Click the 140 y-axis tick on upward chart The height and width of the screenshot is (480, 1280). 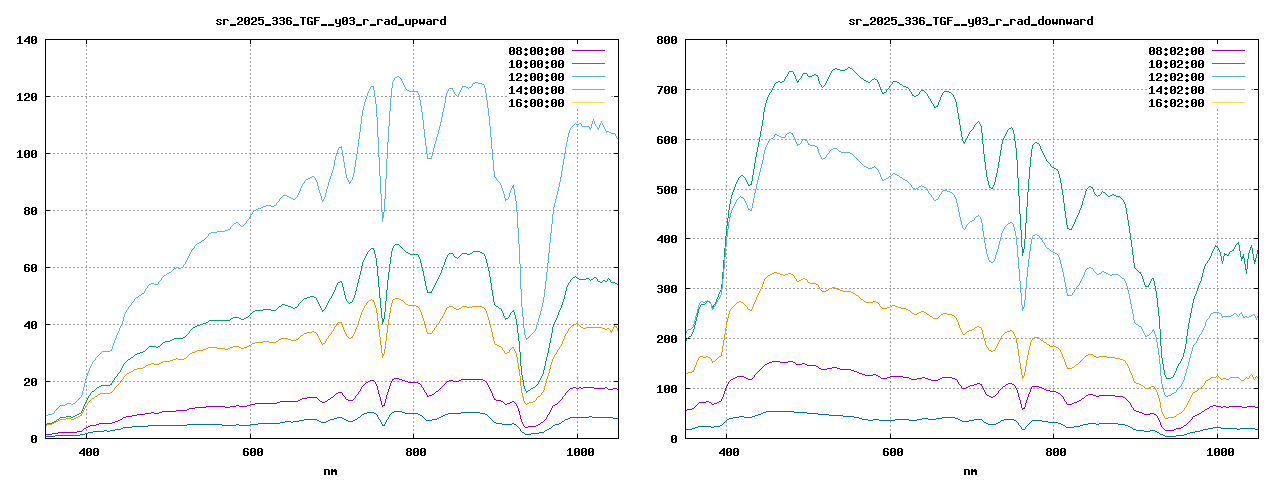point(27,40)
